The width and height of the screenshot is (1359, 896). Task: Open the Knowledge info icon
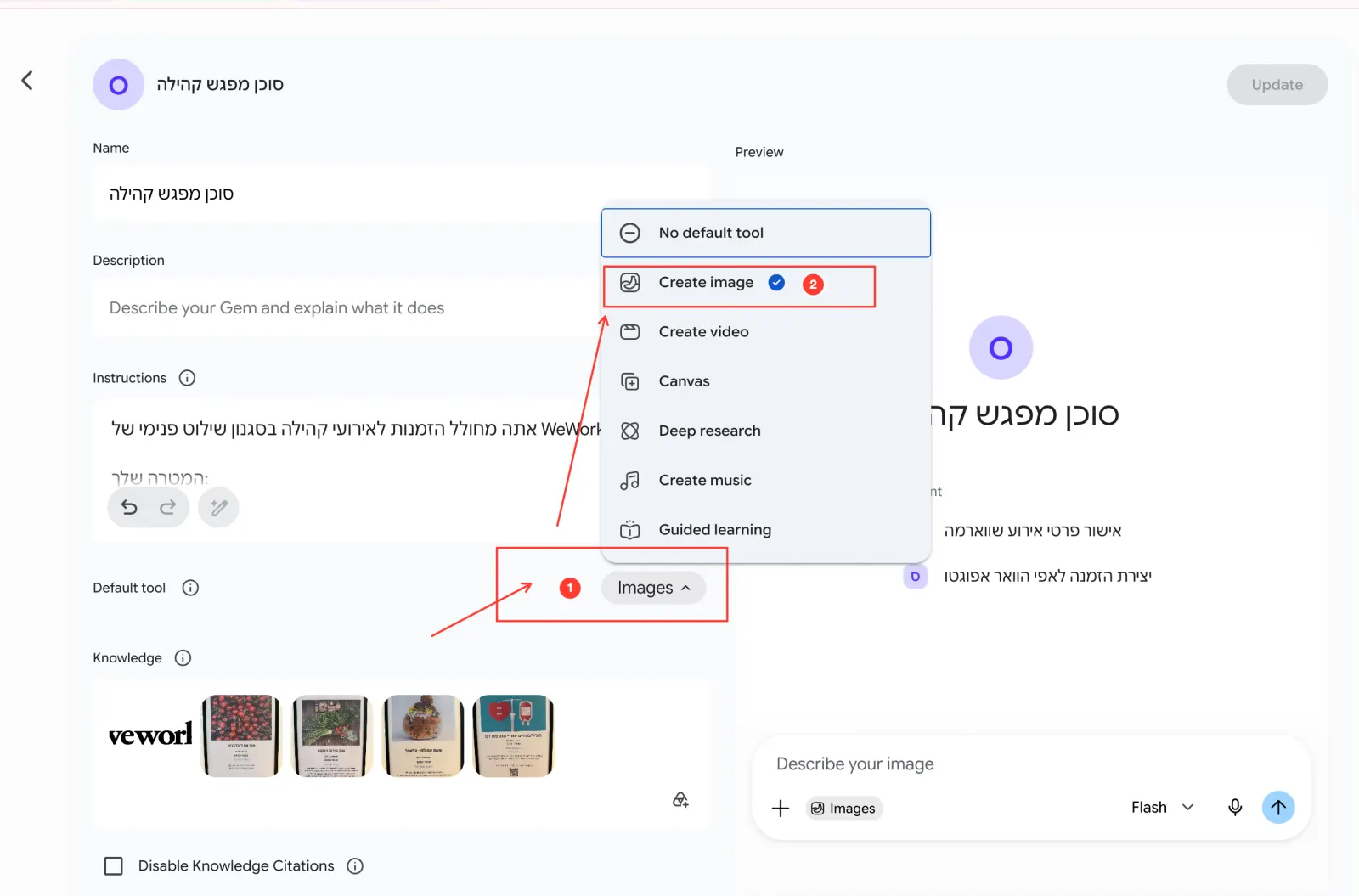point(183,658)
